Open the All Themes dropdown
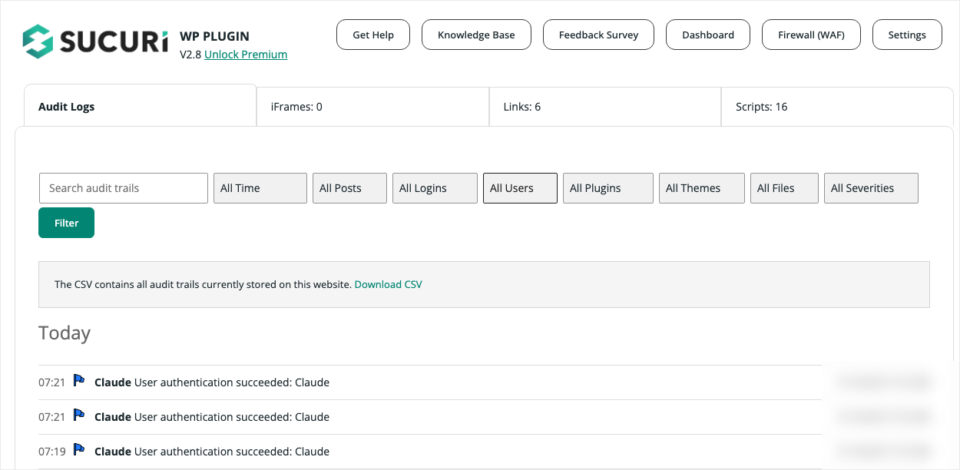 click(702, 188)
